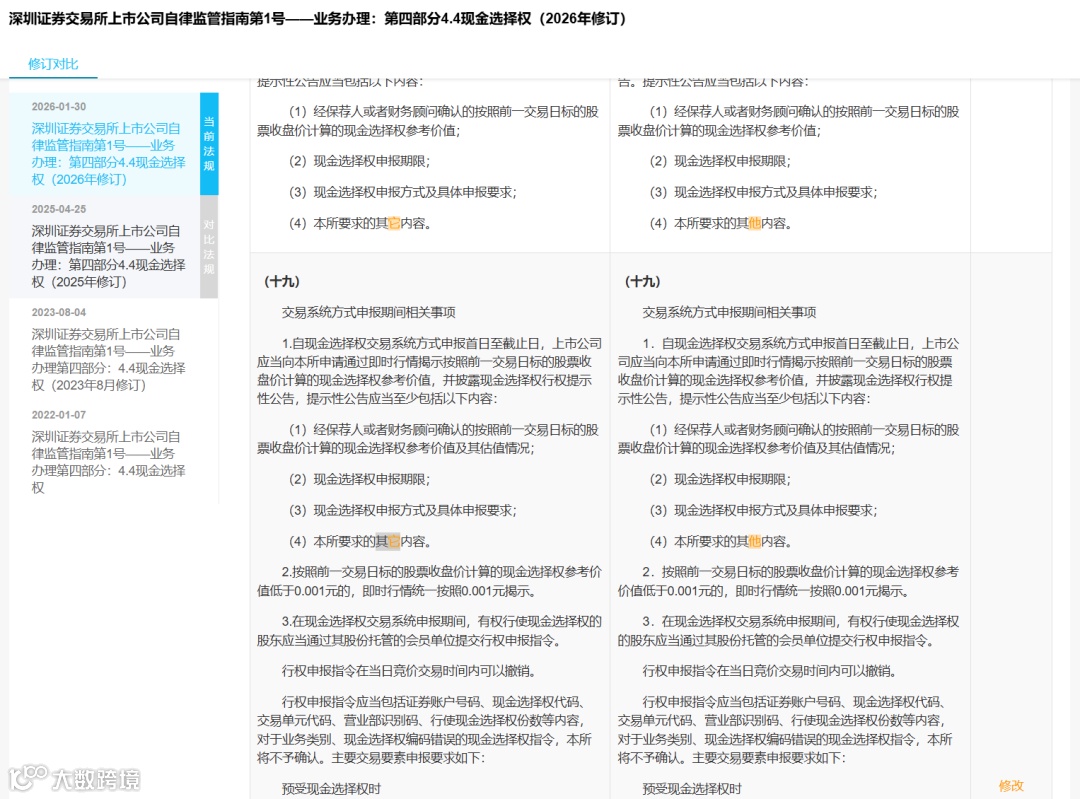Open the 2023年8月修订 version in sidebar
The image size is (1080, 799).
coord(108,360)
